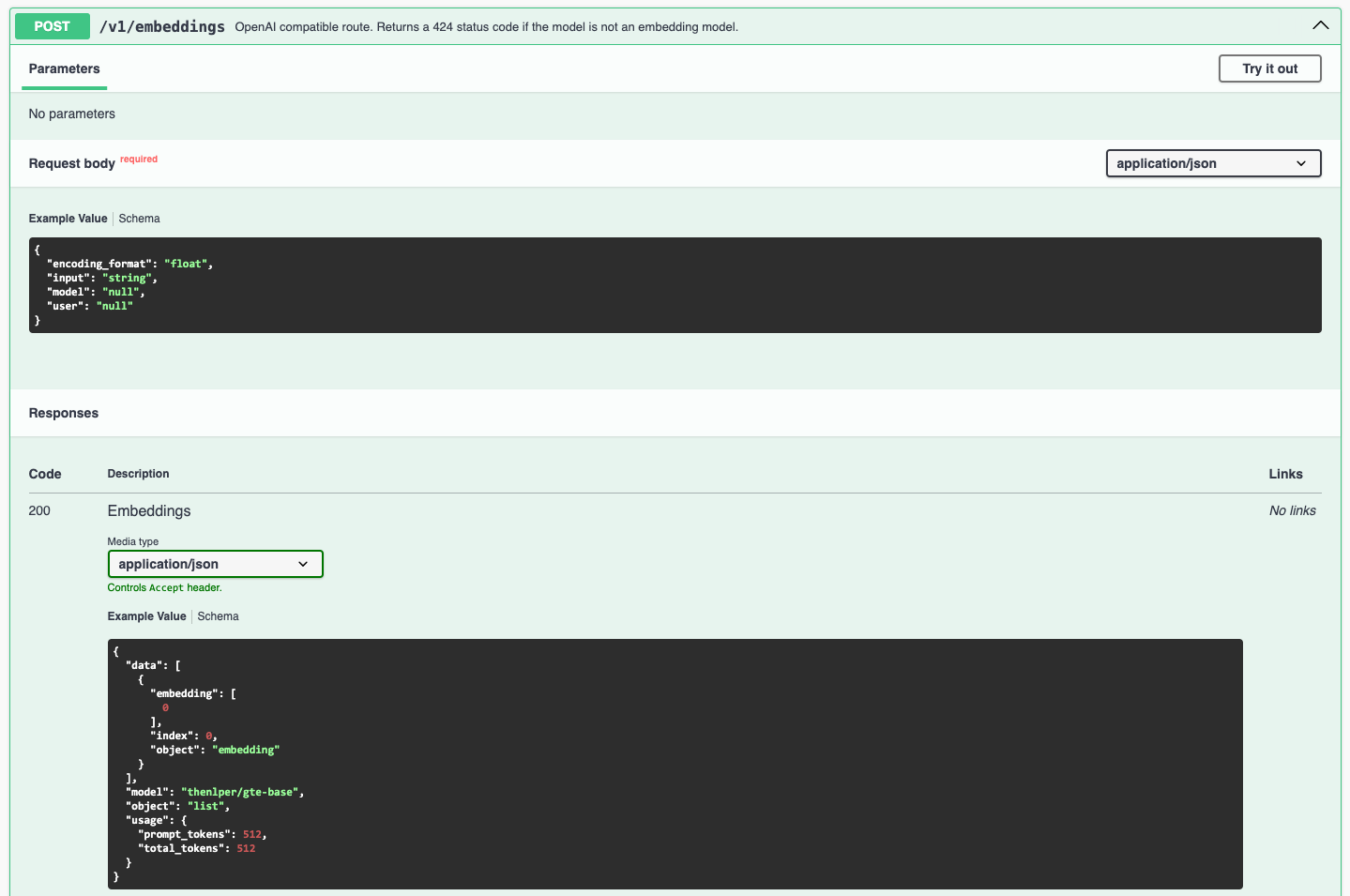Click inside the response example JSON block

(x=675, y=764)
